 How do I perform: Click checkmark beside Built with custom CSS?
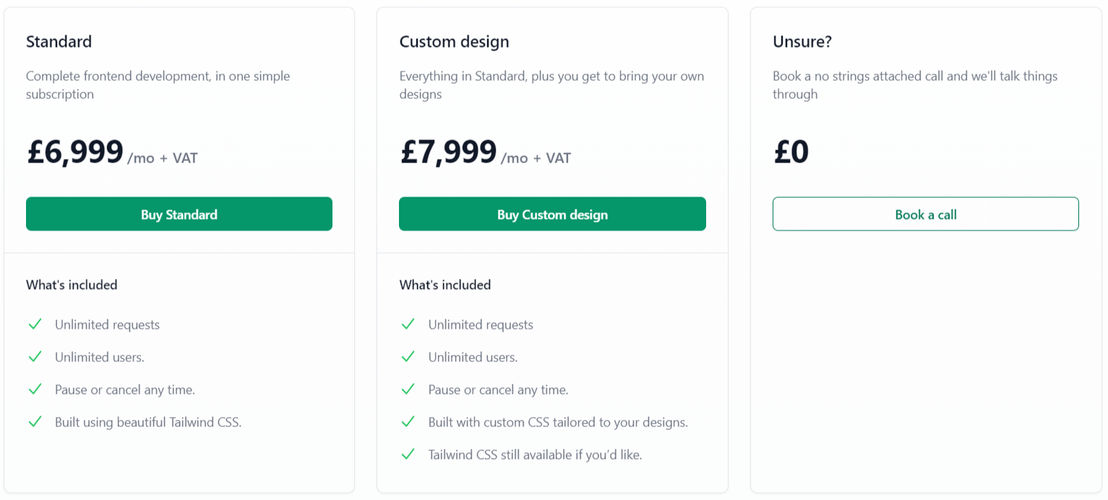(x=408, y=422)
